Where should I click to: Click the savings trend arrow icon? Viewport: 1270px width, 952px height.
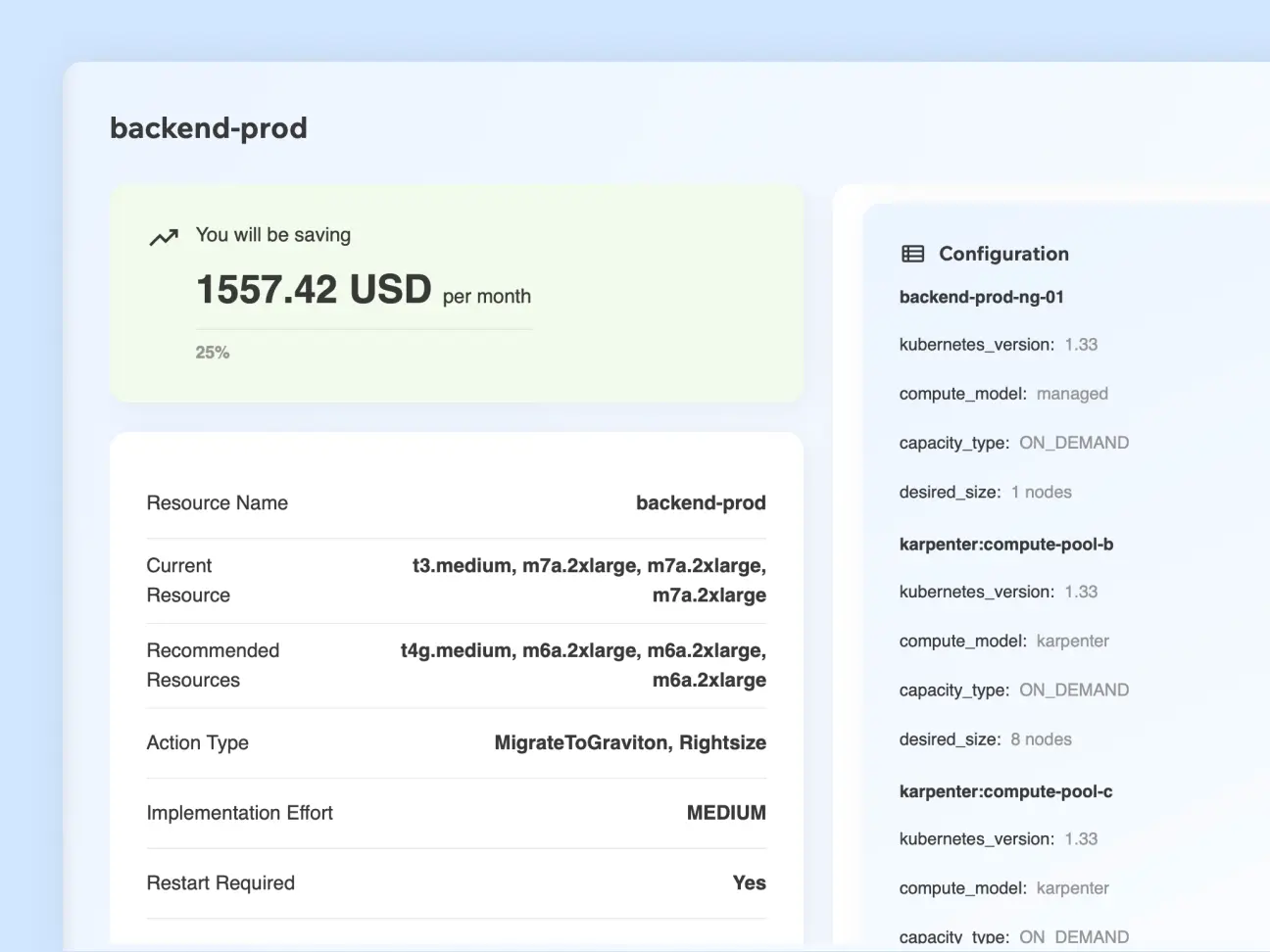coord(164,237)
